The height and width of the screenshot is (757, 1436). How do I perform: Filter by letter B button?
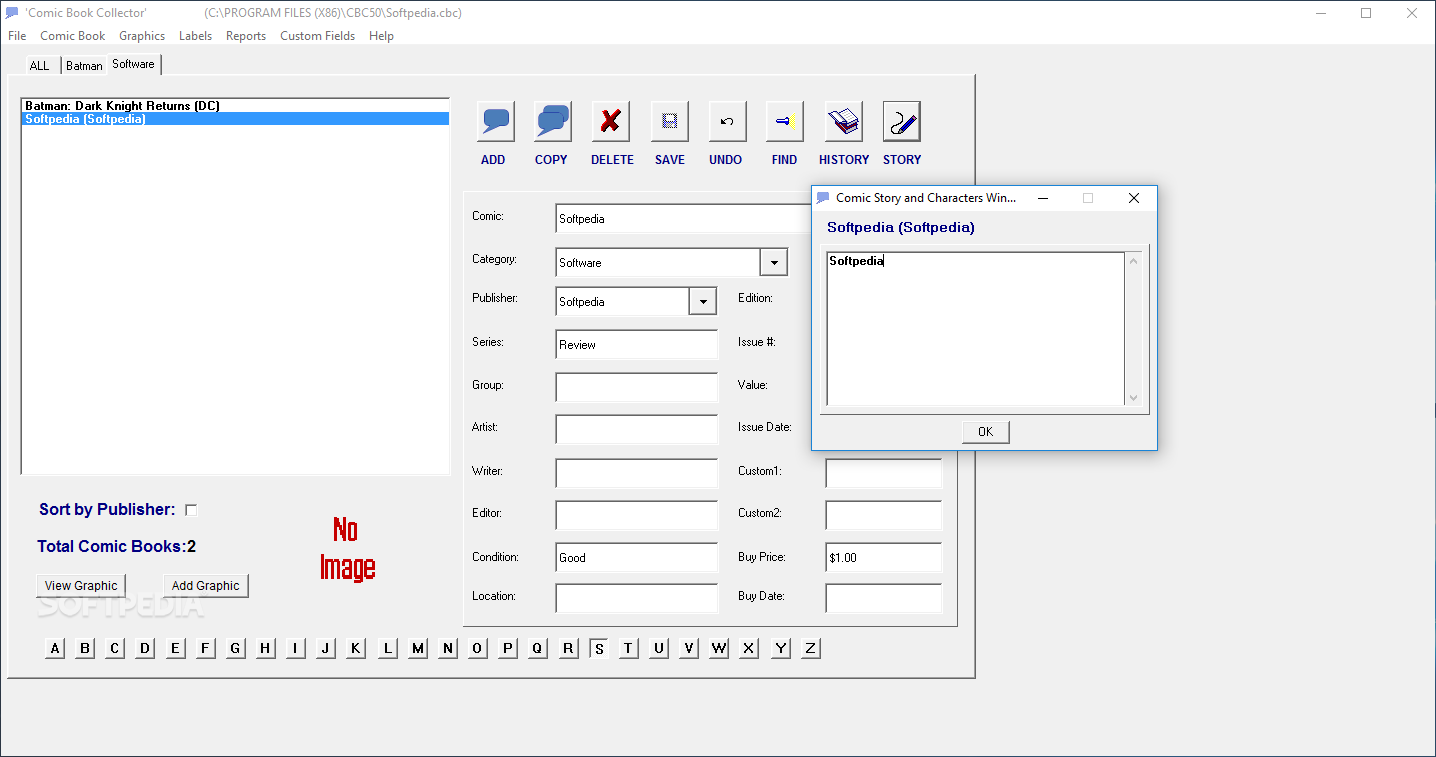85,649
